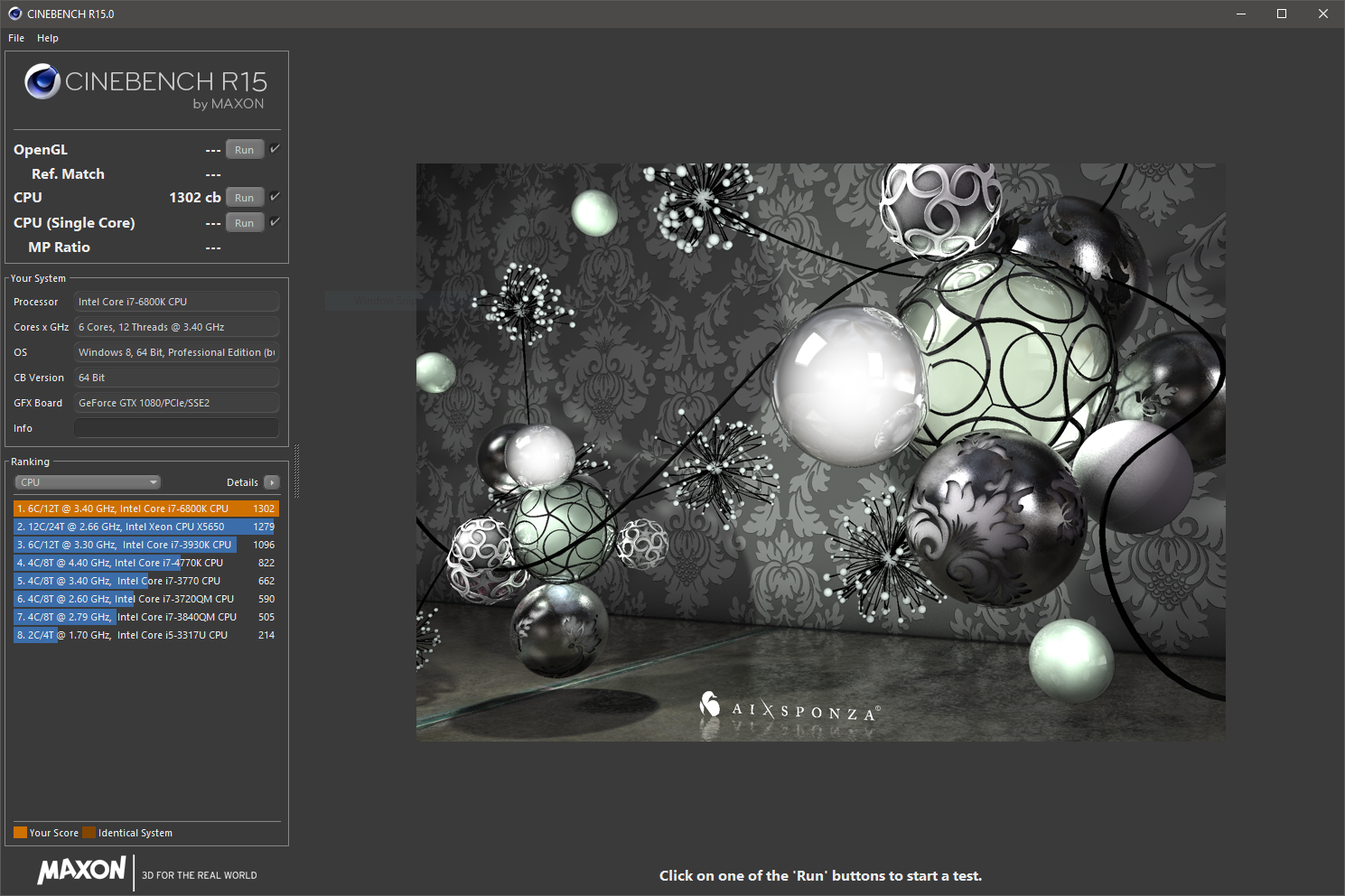
Task: Click the 1302 cb CPU score
Action: [x=195, y=197]
